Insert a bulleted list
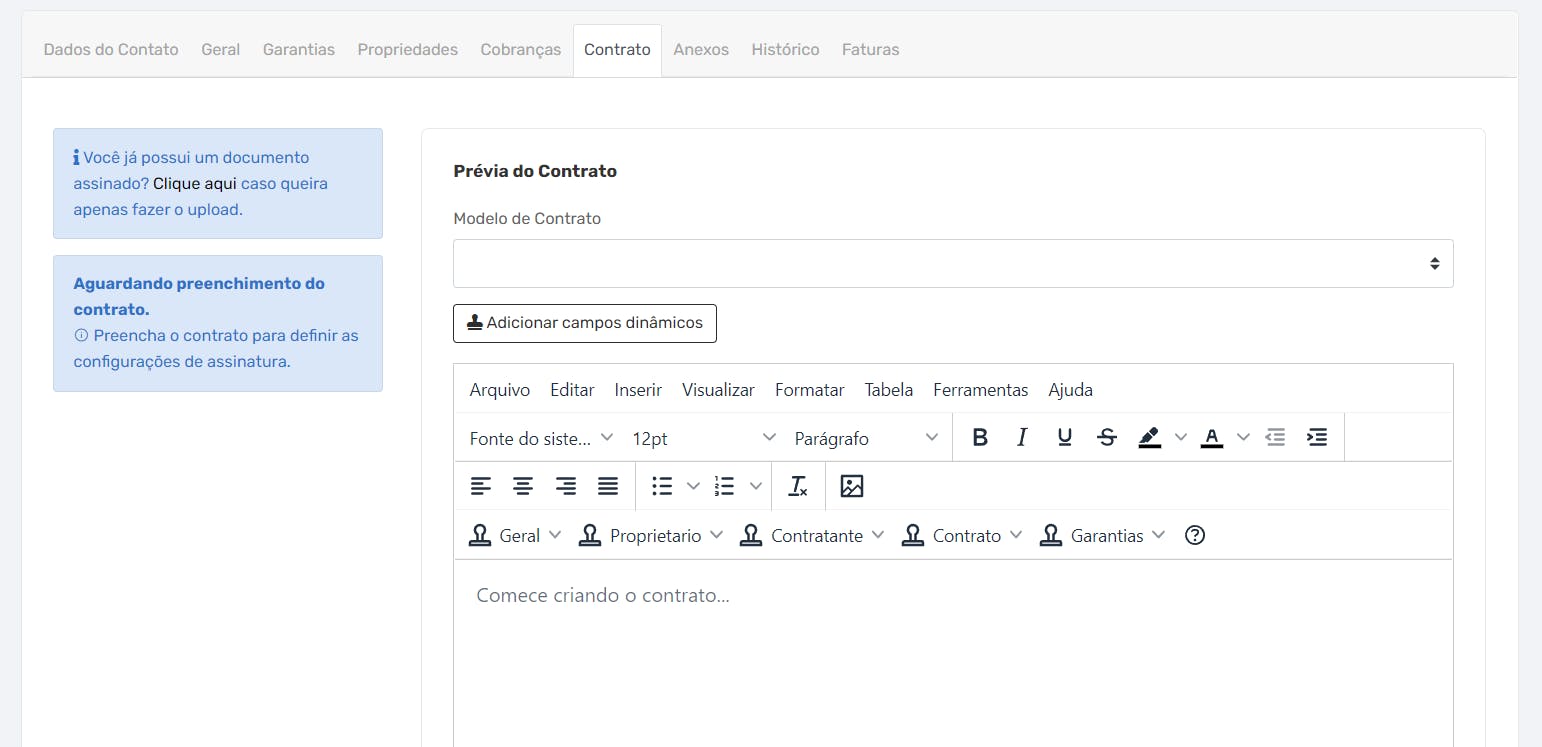 662,486
